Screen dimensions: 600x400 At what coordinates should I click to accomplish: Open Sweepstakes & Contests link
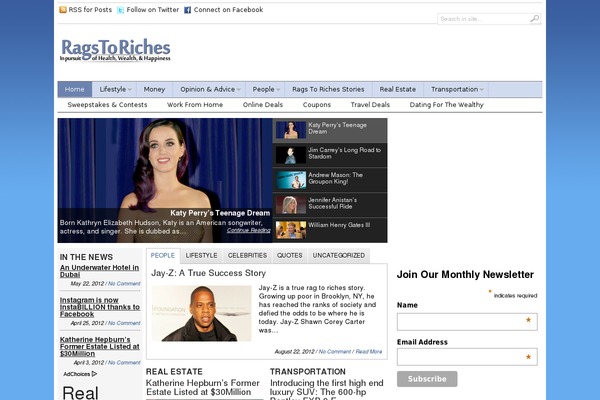click(107, 104)
